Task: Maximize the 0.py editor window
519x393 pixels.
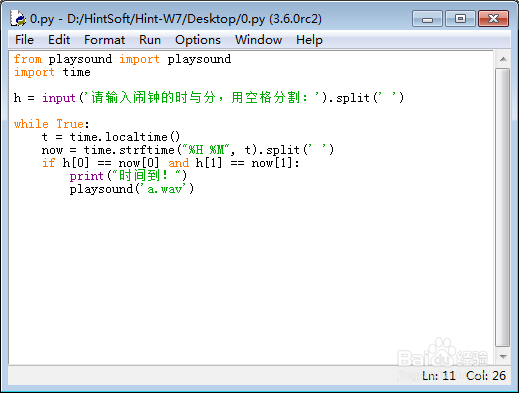Action: [460, 18]
